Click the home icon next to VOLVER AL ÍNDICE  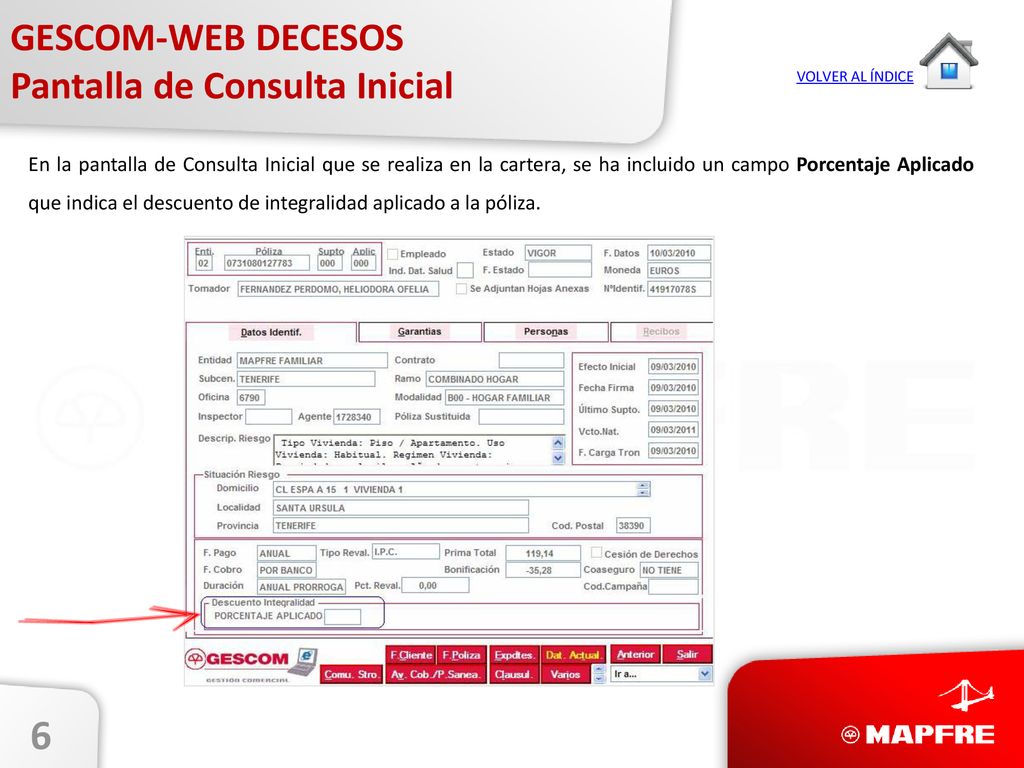949,61
